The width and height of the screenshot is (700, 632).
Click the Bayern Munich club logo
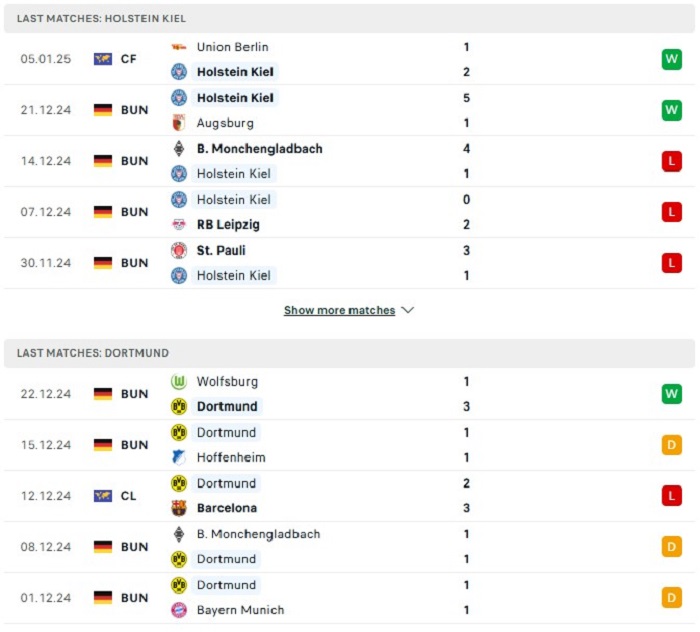tap(179, 610)
